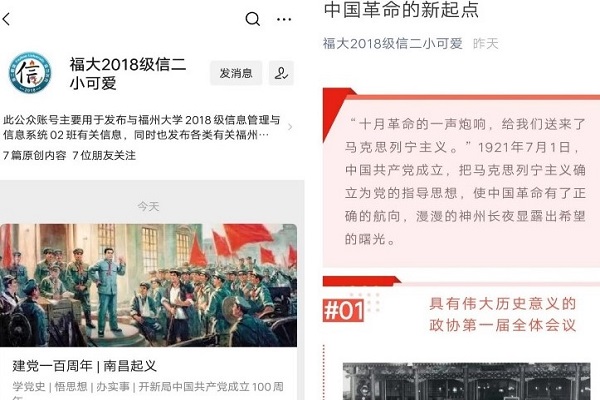Open the black-and-white historical photo

[x=466, y=381]
